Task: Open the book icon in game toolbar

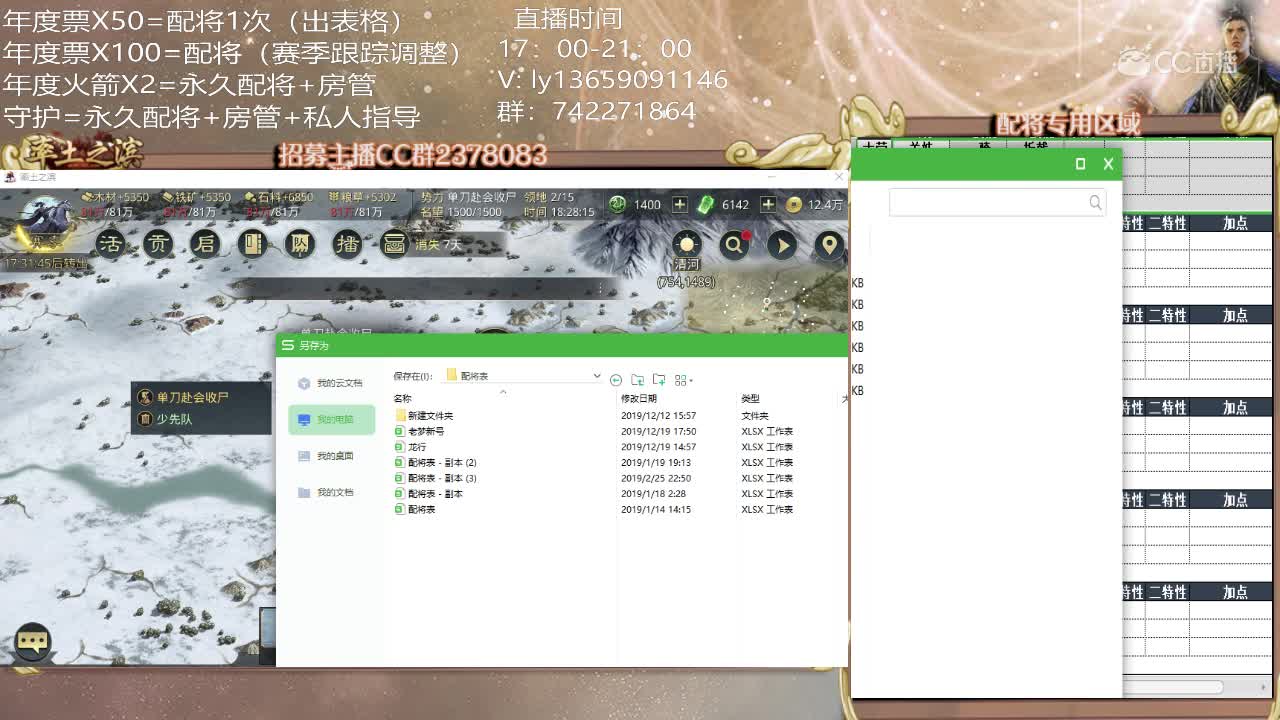Action: [253, 244]
